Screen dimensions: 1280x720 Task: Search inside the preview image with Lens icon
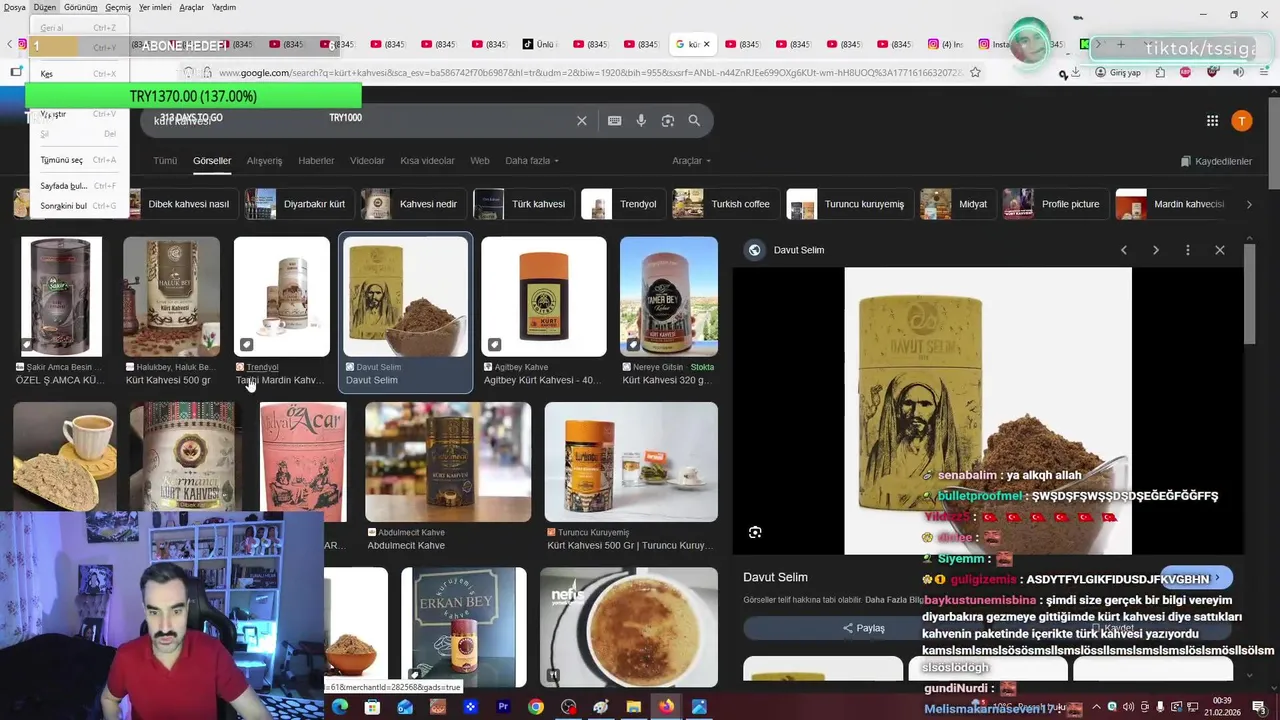755,532
